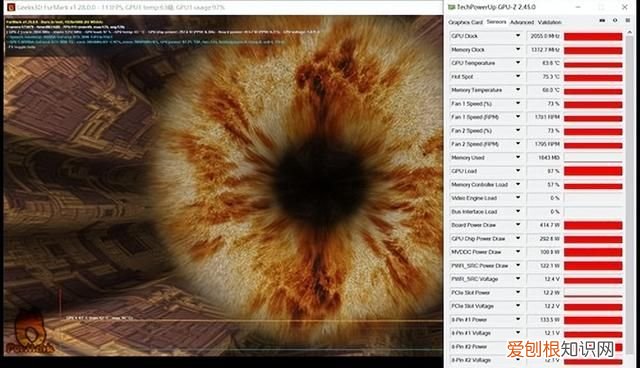Screen dimensions: 640x368
Task: Click the GPU-Z screenshot camera icon
Action: pos(602,21)
